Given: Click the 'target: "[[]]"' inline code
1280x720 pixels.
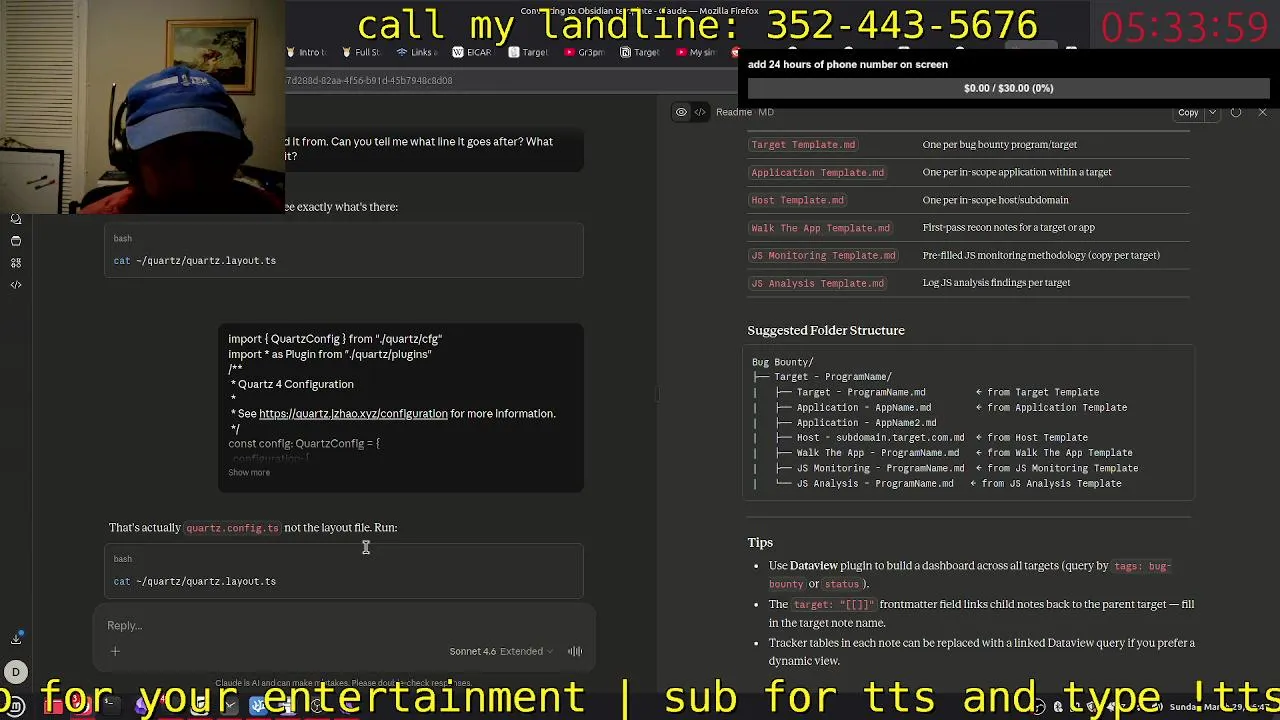Looking at the screenshot, I should (834, 604).
